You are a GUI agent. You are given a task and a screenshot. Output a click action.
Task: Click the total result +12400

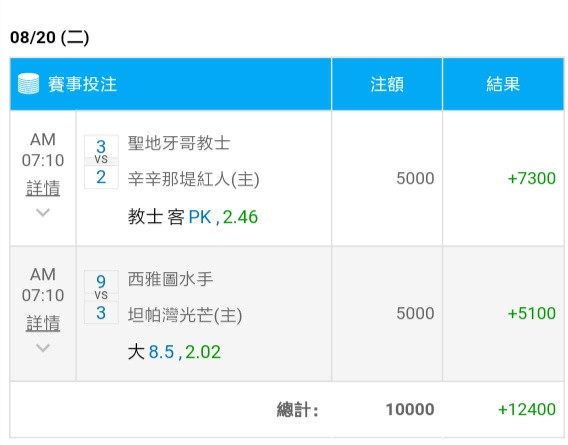click(527, 409)
